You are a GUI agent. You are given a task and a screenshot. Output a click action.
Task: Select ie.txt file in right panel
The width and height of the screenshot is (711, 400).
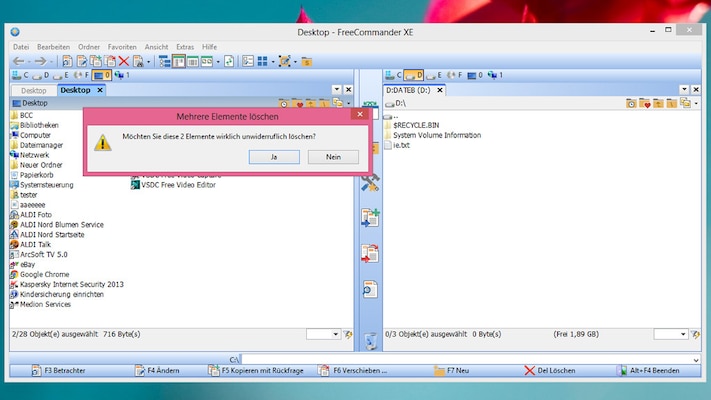402,145
